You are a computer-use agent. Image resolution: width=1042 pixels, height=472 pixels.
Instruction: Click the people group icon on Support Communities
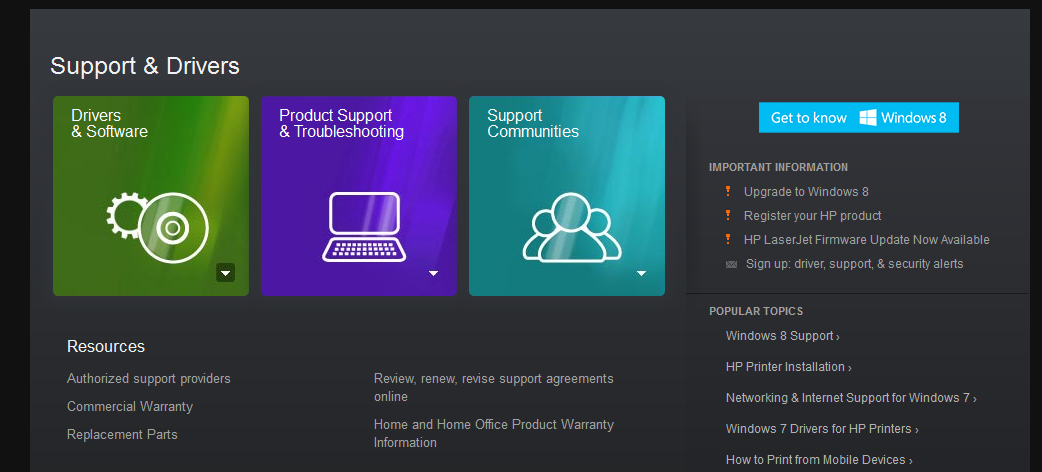click(x=572, y=227)
